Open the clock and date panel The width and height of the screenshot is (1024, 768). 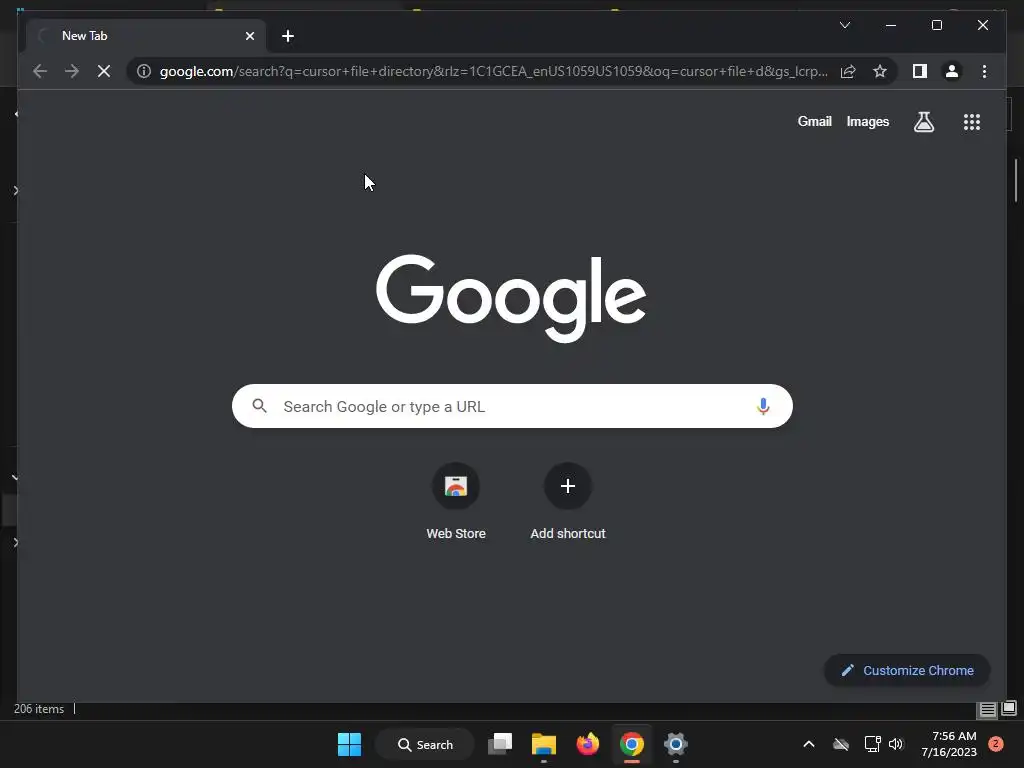(949, 744)
